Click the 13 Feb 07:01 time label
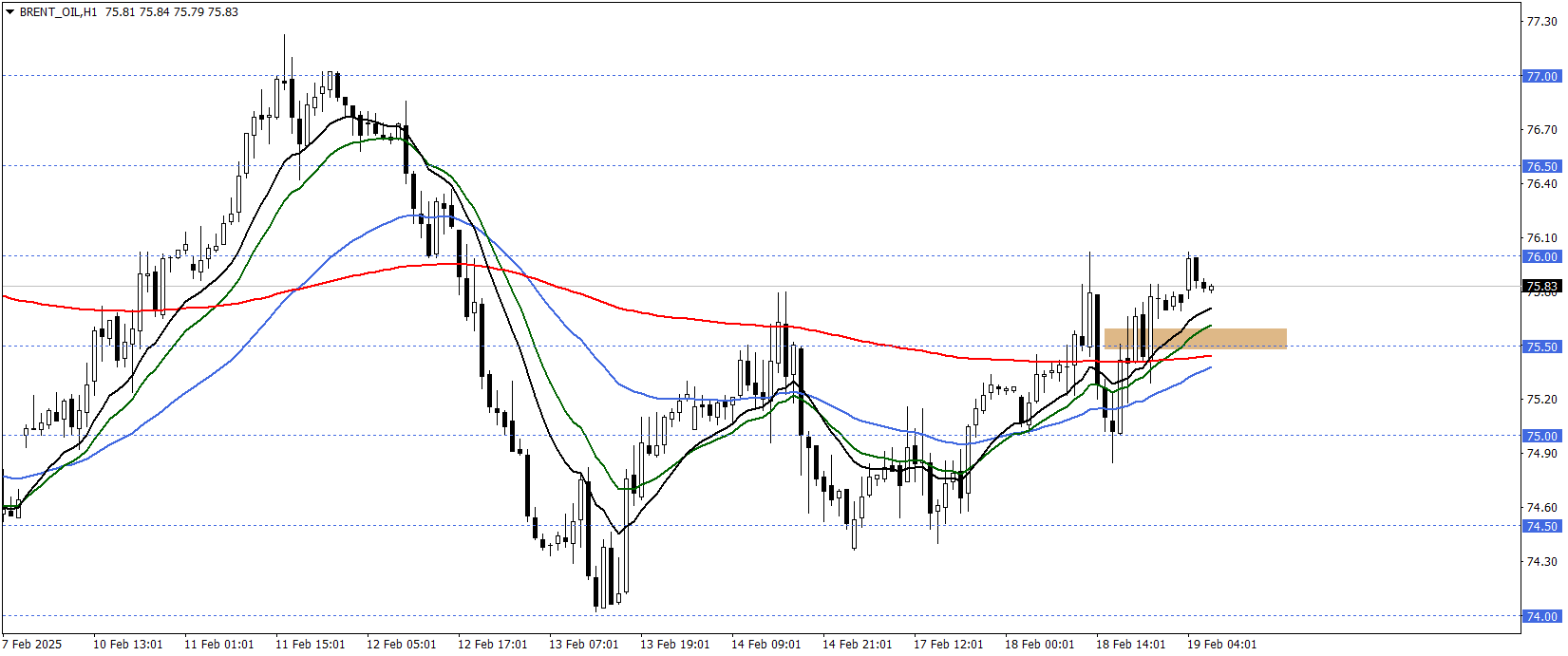 click(583, 644)
